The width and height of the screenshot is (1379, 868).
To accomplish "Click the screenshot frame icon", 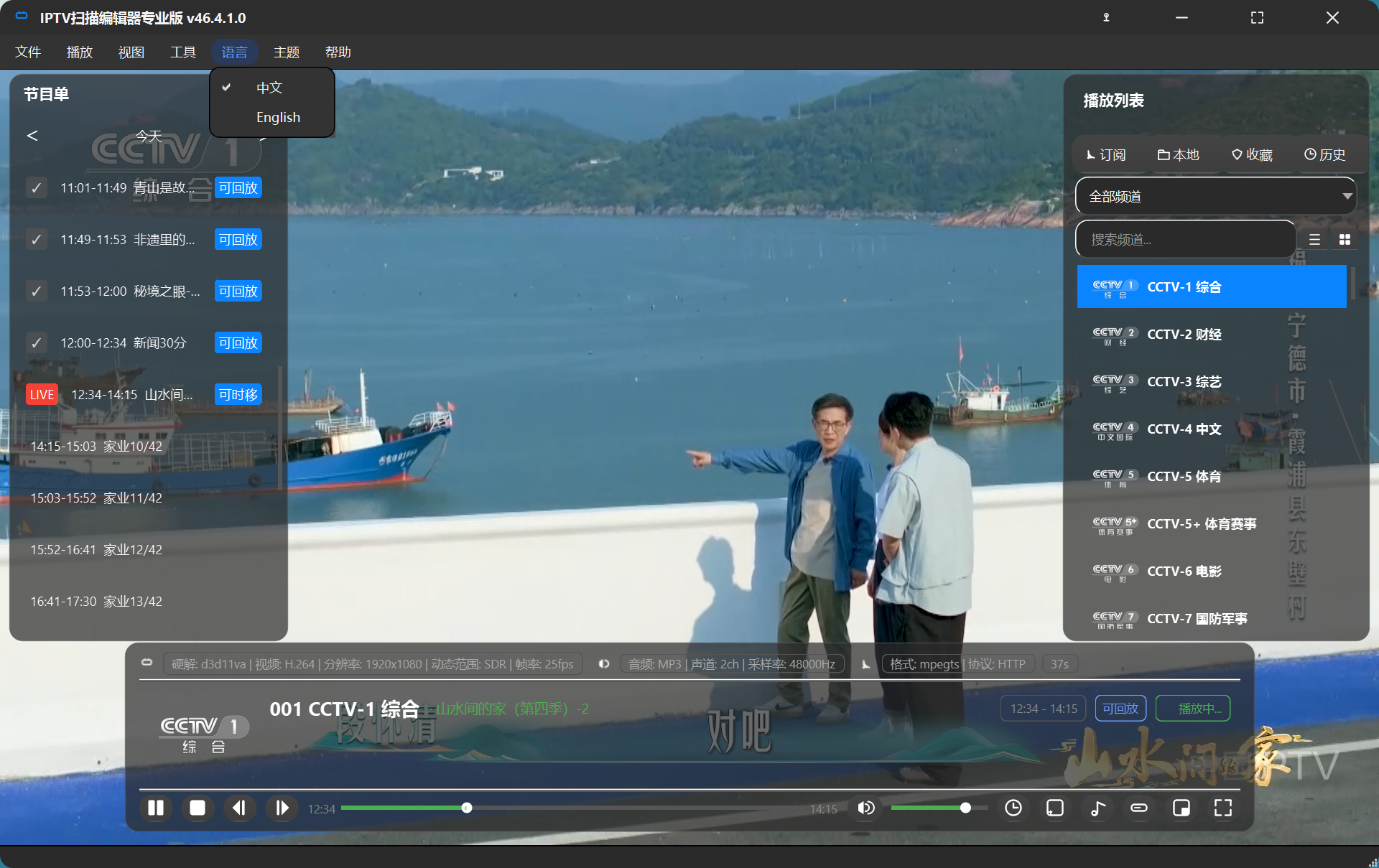I will 1055,808.
